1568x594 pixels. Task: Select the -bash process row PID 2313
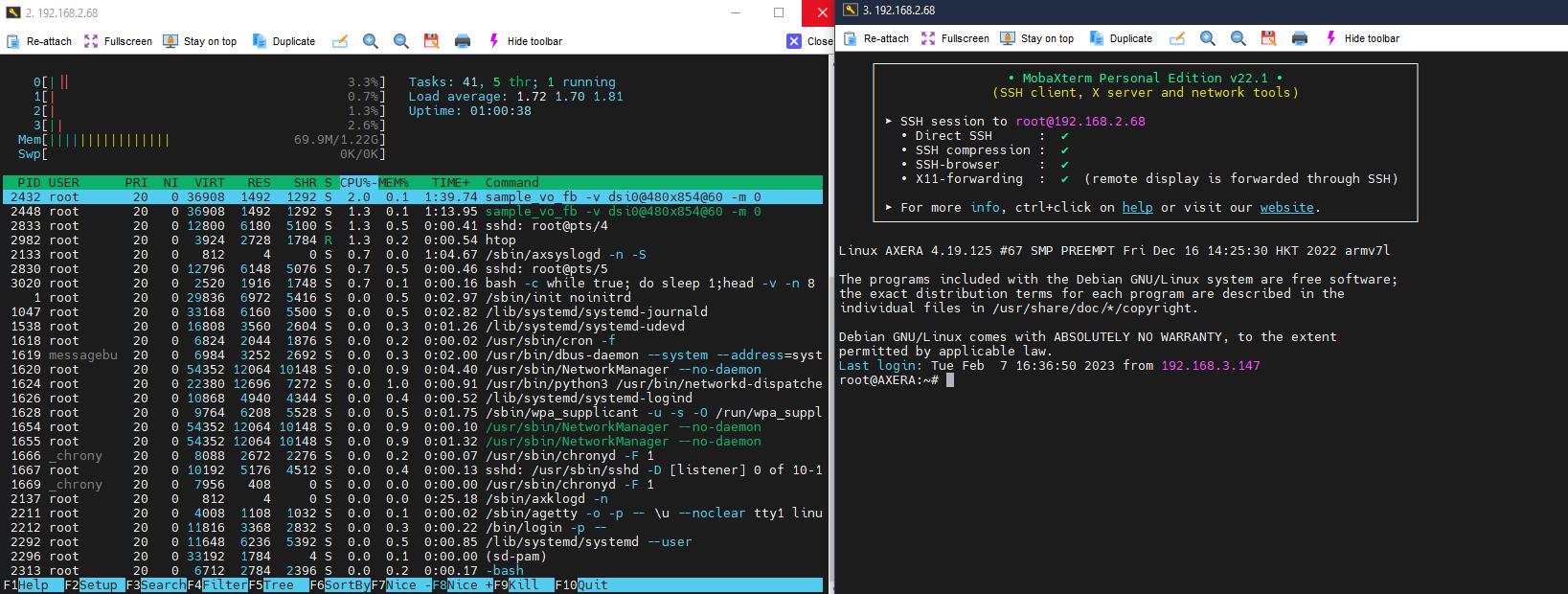tap(413, 570)
